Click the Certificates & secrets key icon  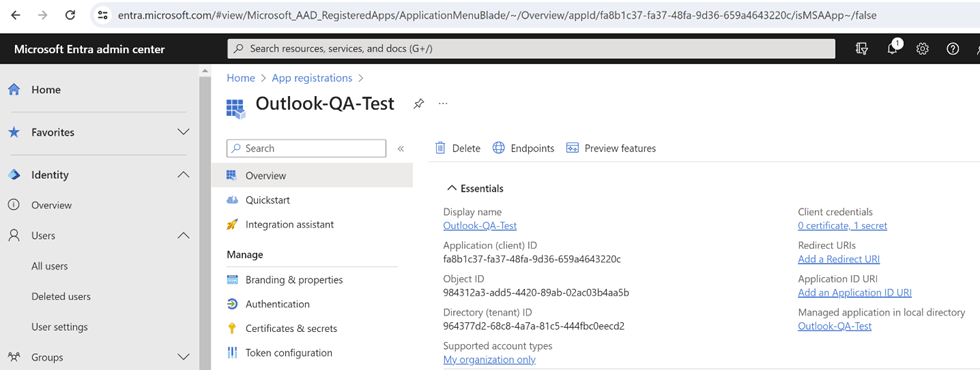pos(232,329)
